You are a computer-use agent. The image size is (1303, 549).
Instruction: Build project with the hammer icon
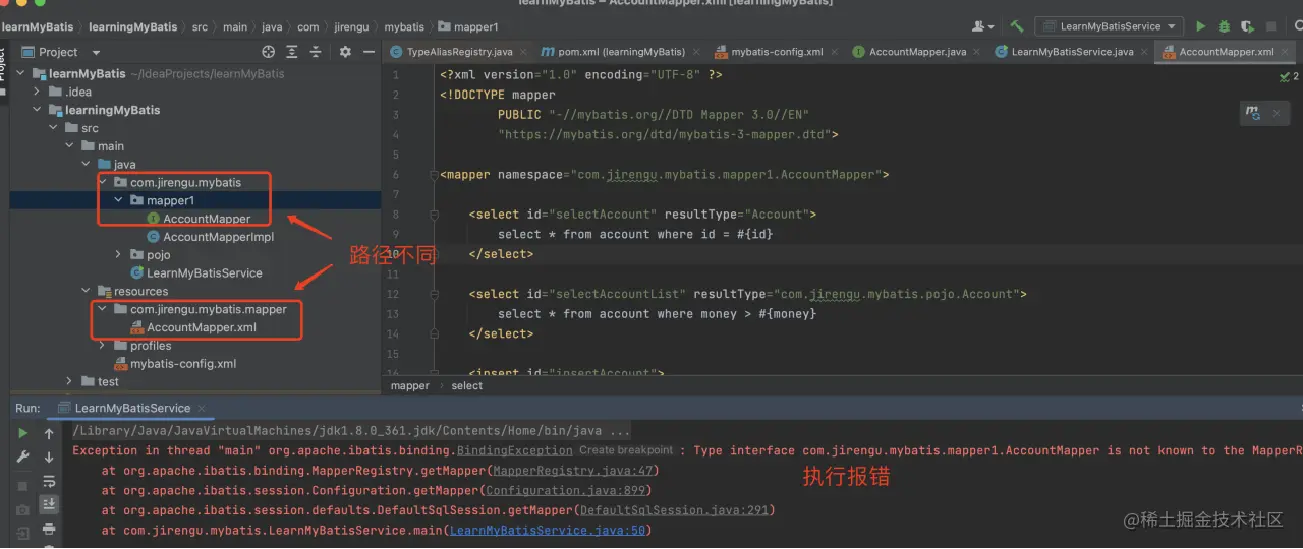1017,26
